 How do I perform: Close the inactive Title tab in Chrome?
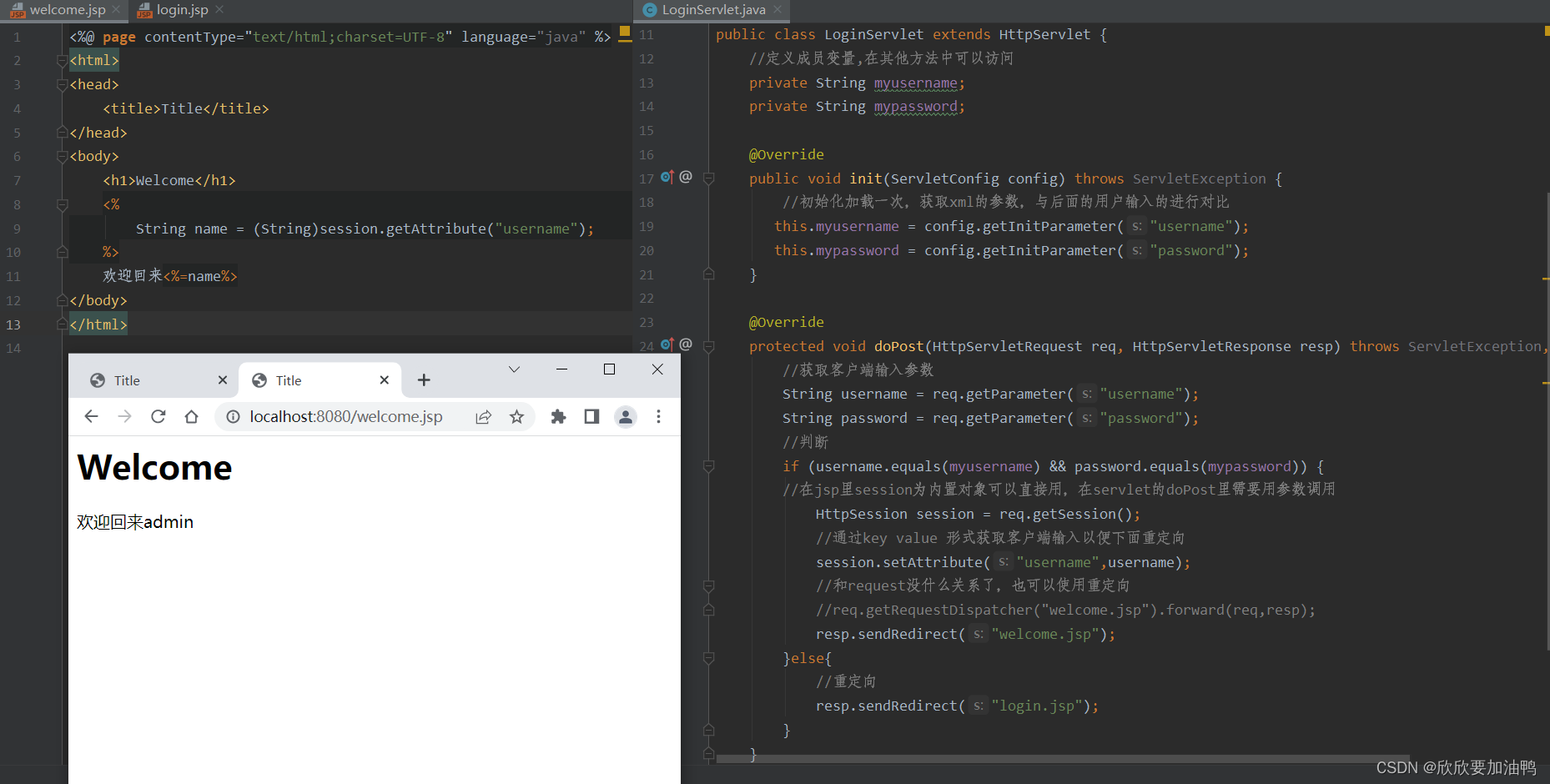[x=223, y=380]
